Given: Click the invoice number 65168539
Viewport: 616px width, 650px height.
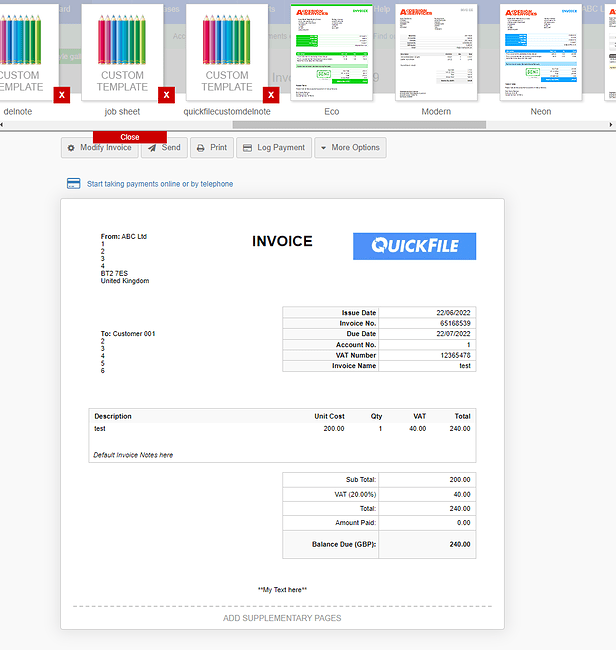Looking at the screenshot, I should click(455, 323).
